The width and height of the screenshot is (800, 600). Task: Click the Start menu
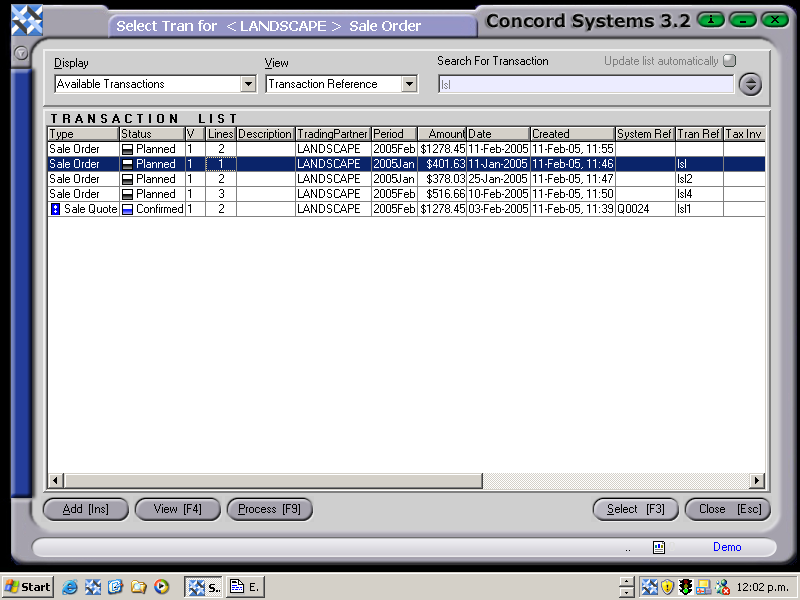click(x=27, y=587)
